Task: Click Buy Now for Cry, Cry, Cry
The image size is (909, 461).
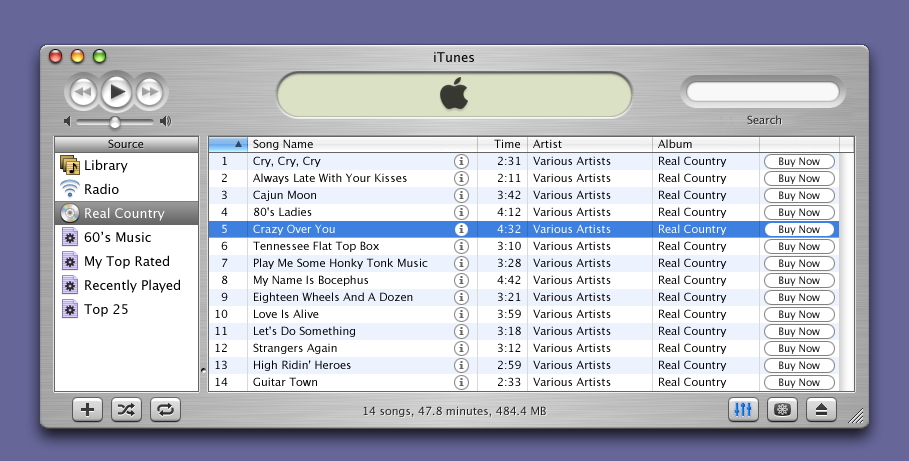Action: pyautogui.click(x=799, y=161)
